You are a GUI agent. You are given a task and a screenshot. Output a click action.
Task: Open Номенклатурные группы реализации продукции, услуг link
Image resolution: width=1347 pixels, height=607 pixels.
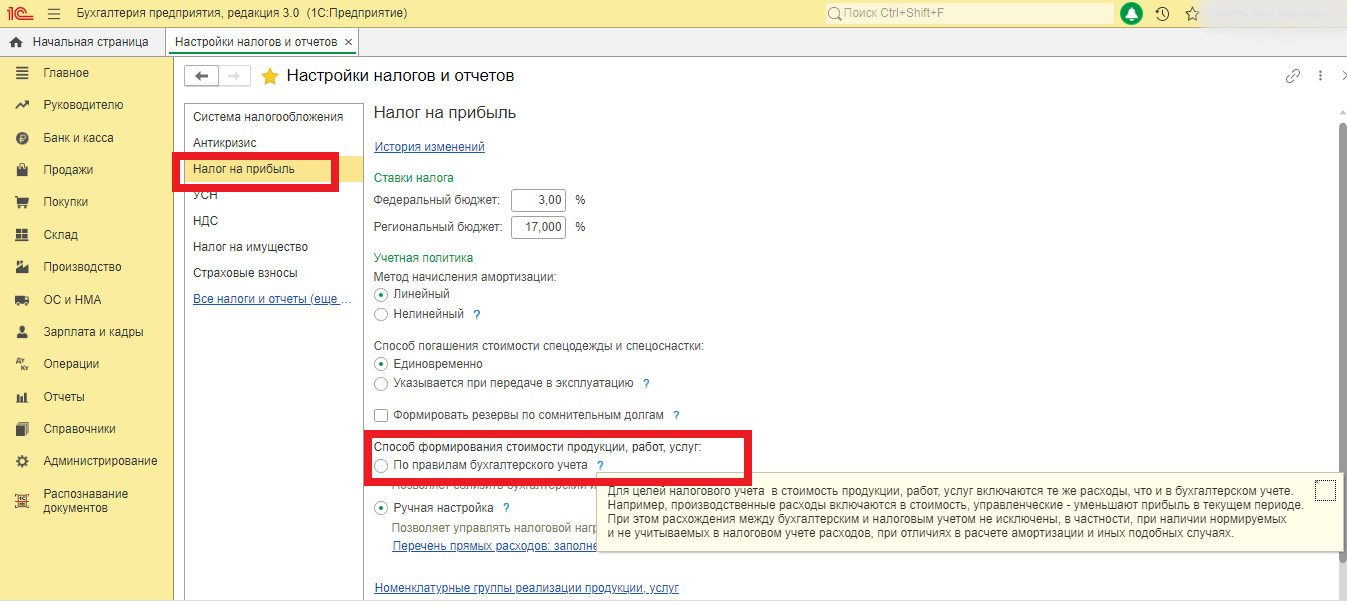(526, 588)
